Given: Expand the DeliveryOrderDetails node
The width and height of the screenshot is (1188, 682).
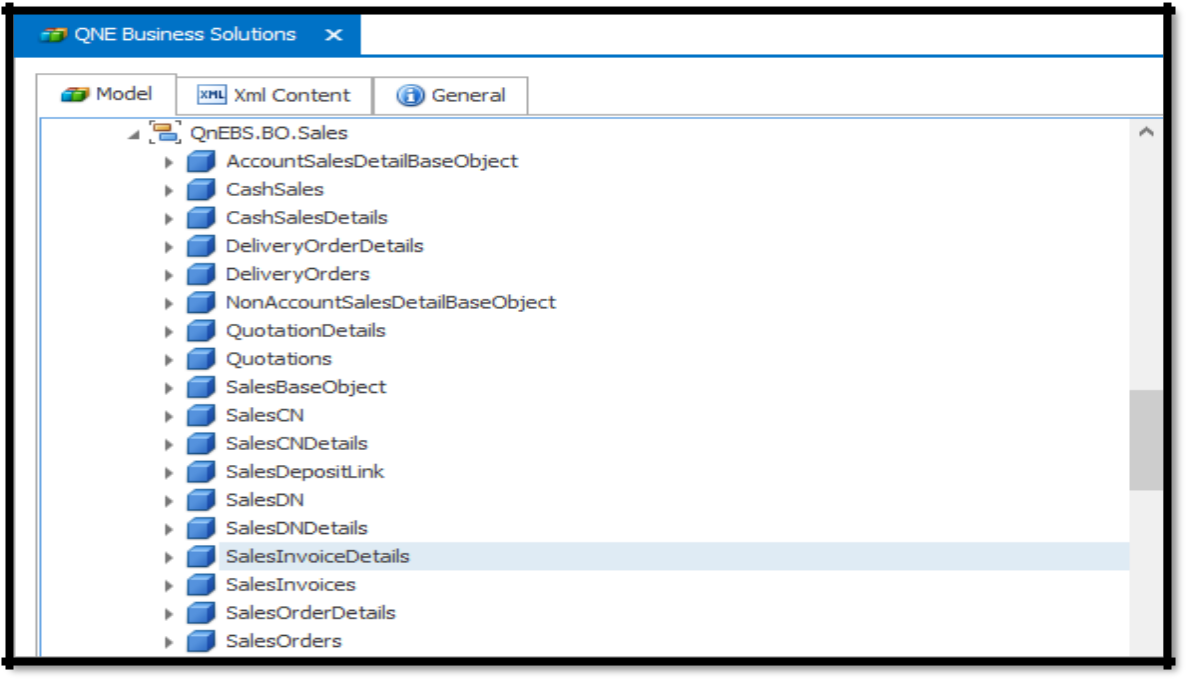Looking at the screenshot, I should [169, 247].
